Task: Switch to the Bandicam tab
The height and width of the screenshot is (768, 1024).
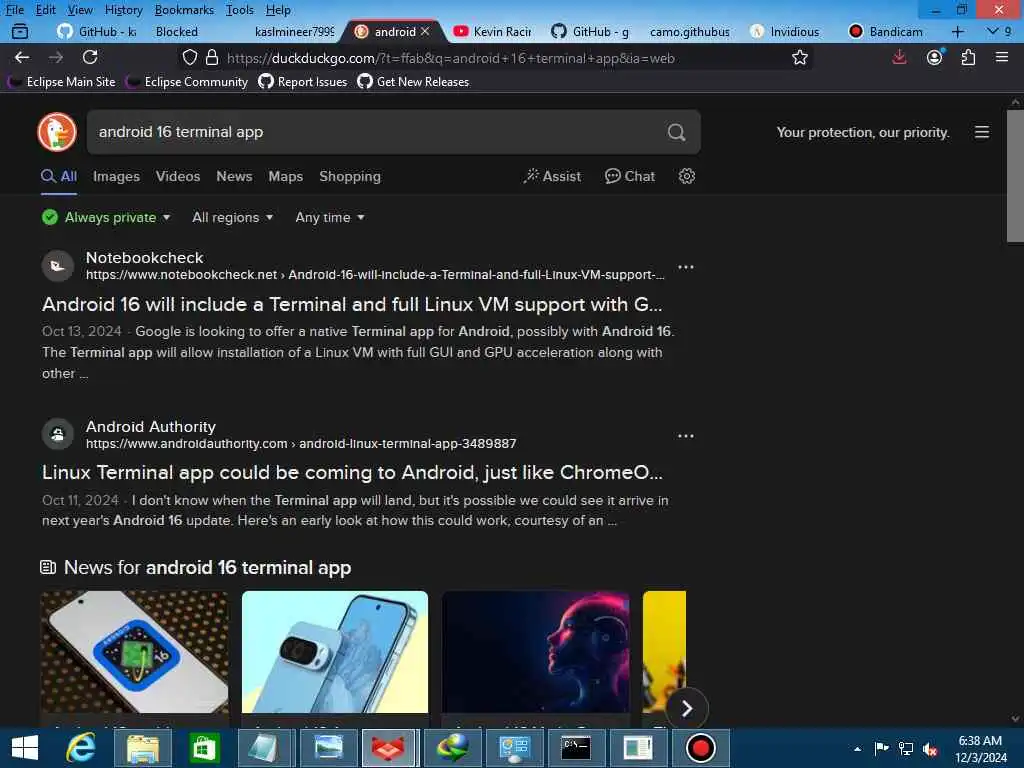Action: tap(886, 31)
